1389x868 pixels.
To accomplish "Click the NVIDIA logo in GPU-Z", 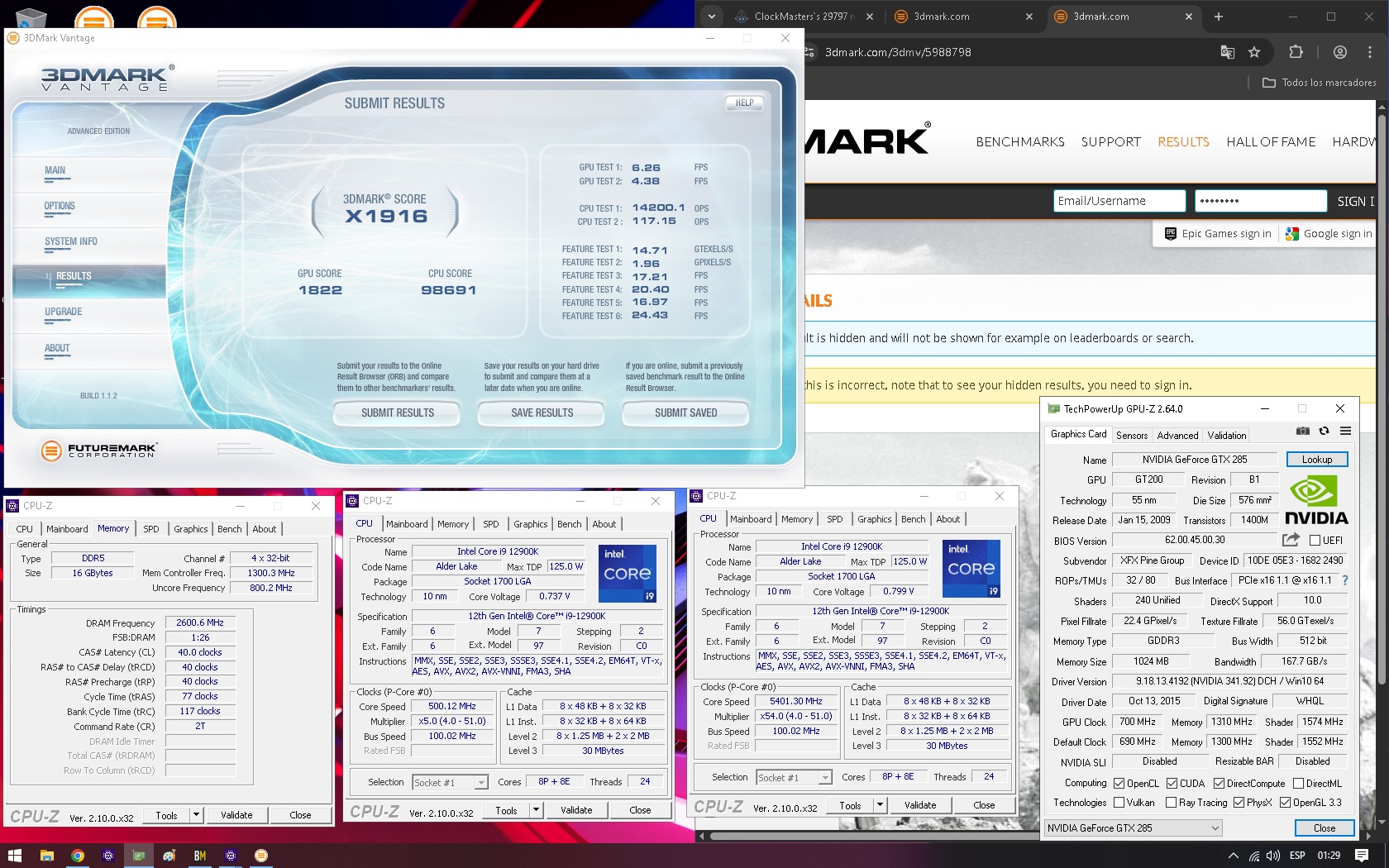I will tap(1316, 500).
